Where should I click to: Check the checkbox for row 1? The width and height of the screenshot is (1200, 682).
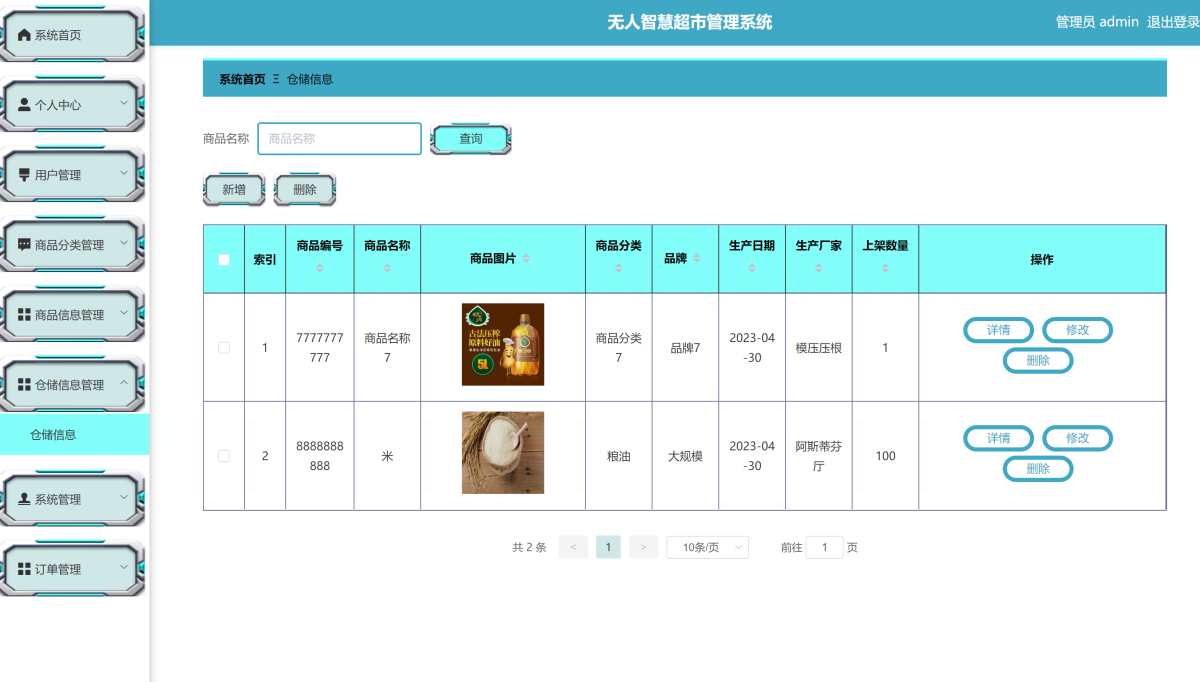[224, 348]
